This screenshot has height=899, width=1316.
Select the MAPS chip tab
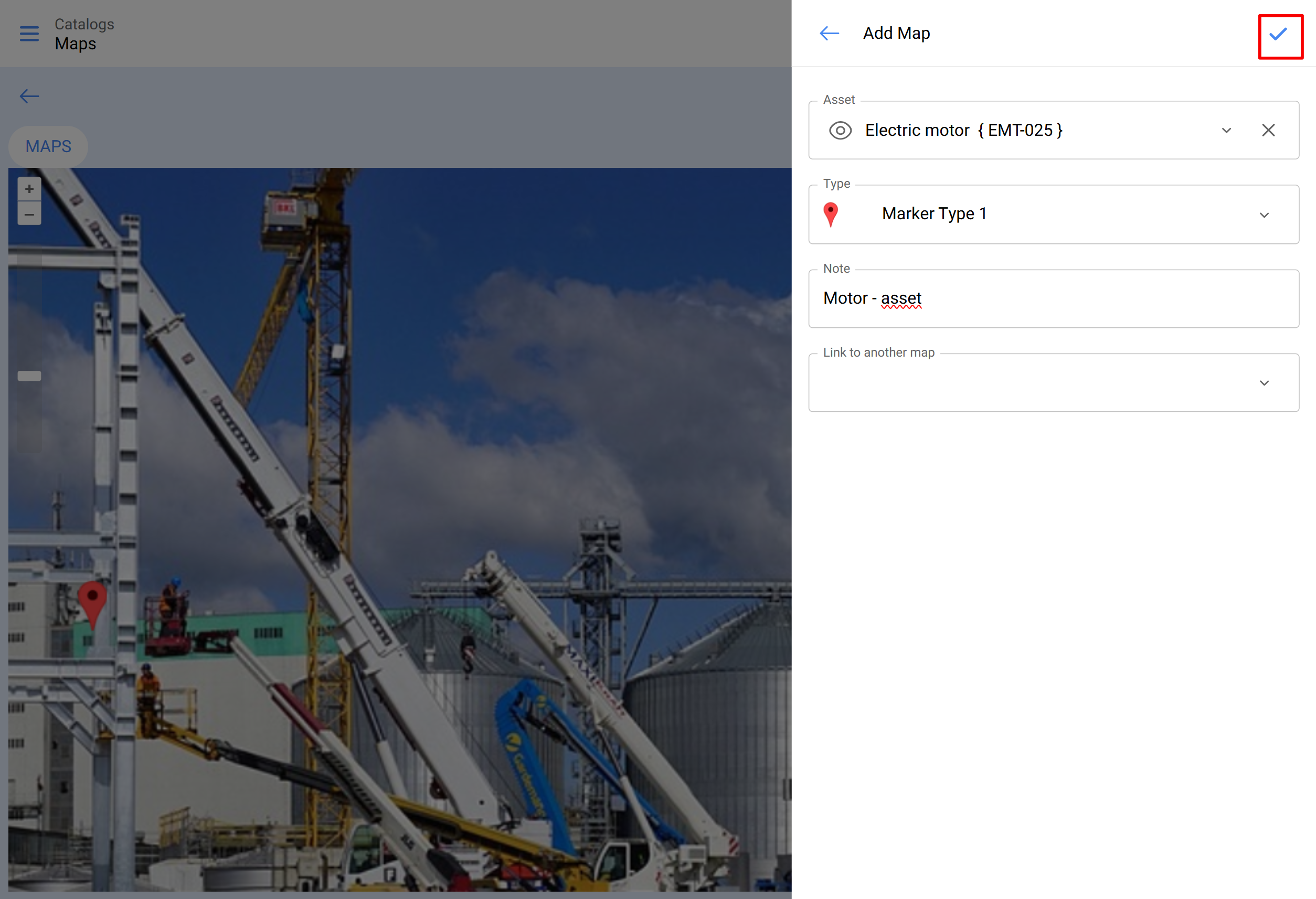point(48,147)
